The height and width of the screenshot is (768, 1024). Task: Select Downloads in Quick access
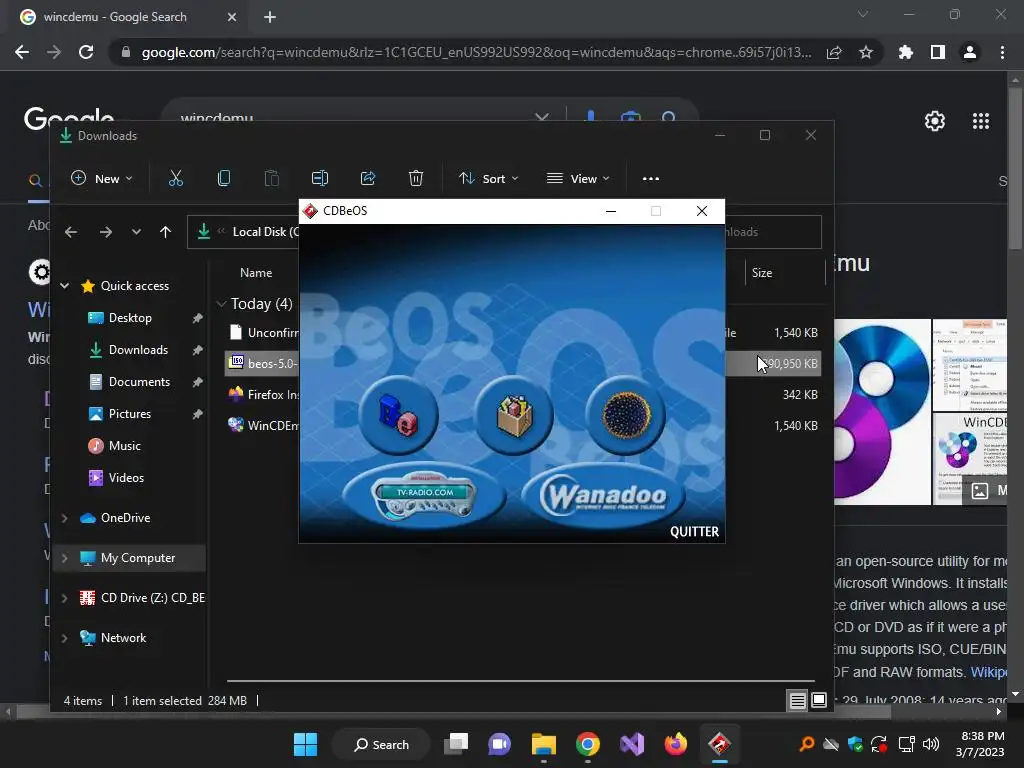[x=138, y=350]
